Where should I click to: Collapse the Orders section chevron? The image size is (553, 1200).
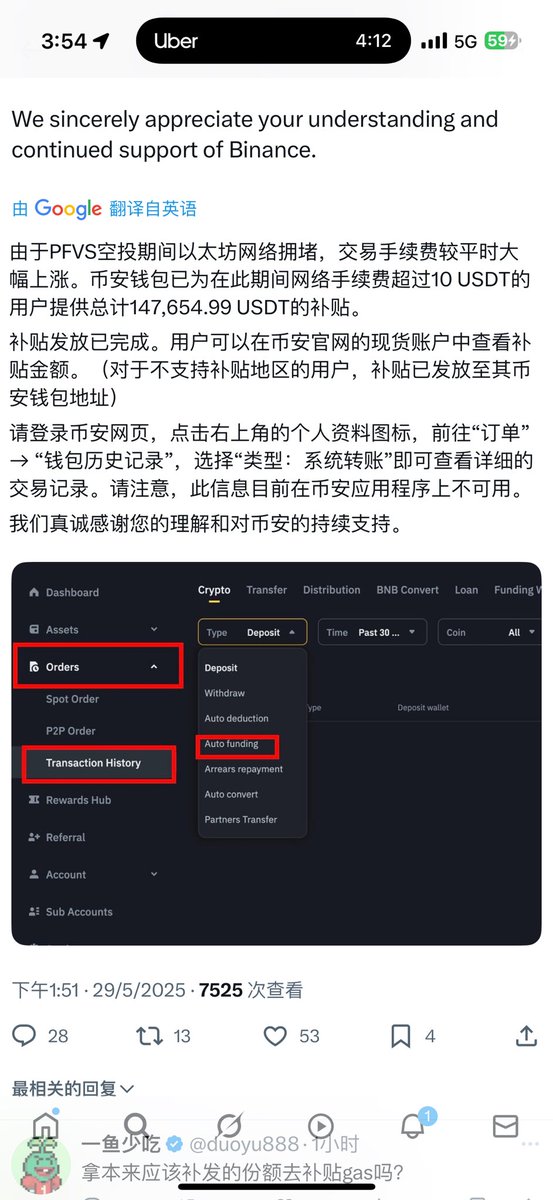tap(153, 666)
